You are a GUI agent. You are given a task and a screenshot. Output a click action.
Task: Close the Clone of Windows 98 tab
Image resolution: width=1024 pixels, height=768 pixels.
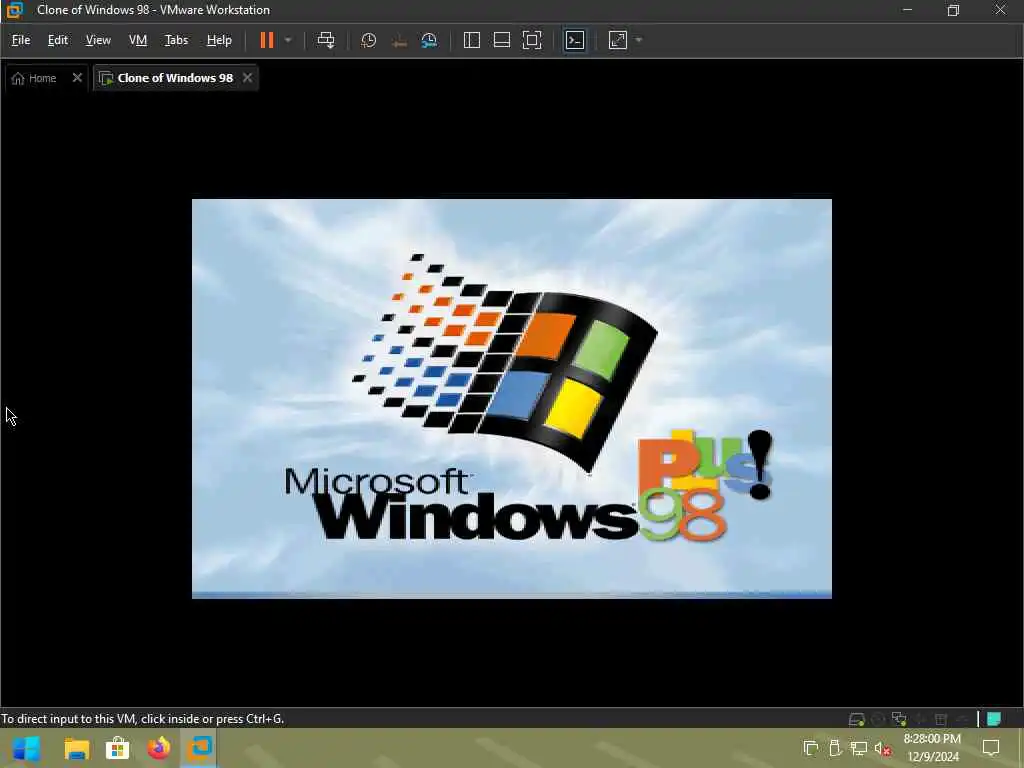click(248, 78)
